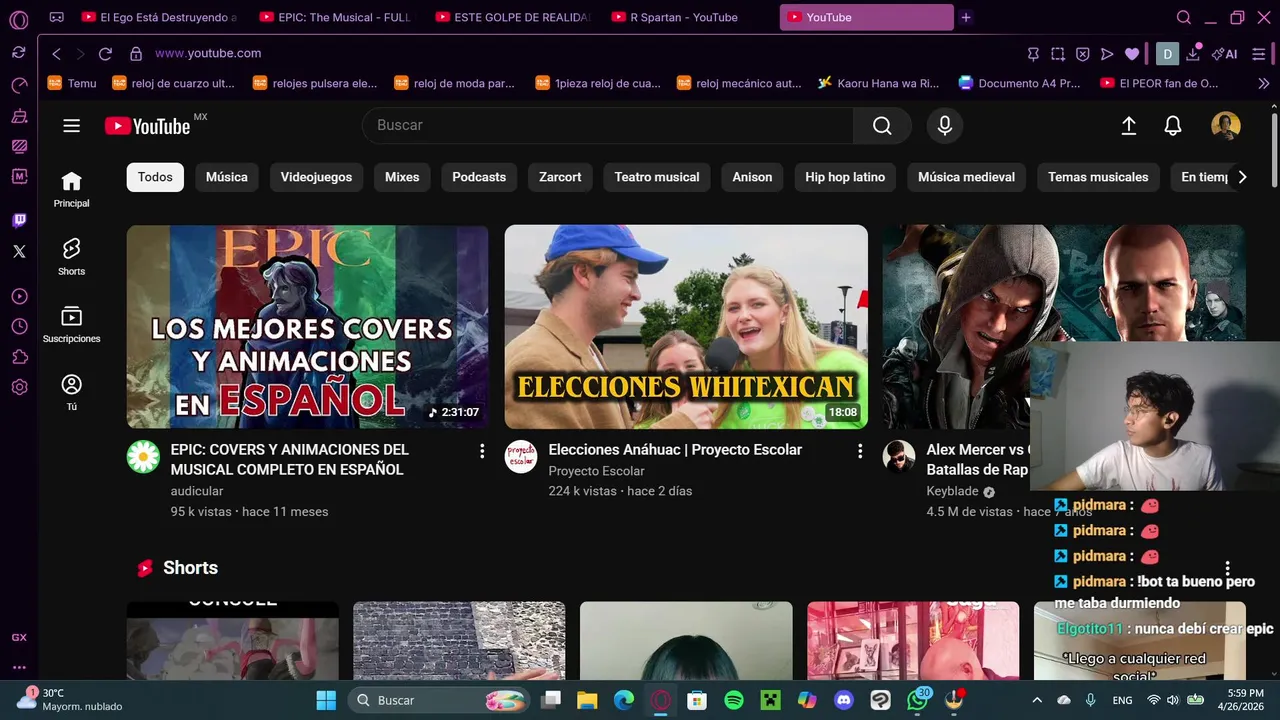Screen dimensions: 1280x720
Task: Open three-dot menu for EPIC covers video
Action: pyautogui.click(x=482, y=451)
